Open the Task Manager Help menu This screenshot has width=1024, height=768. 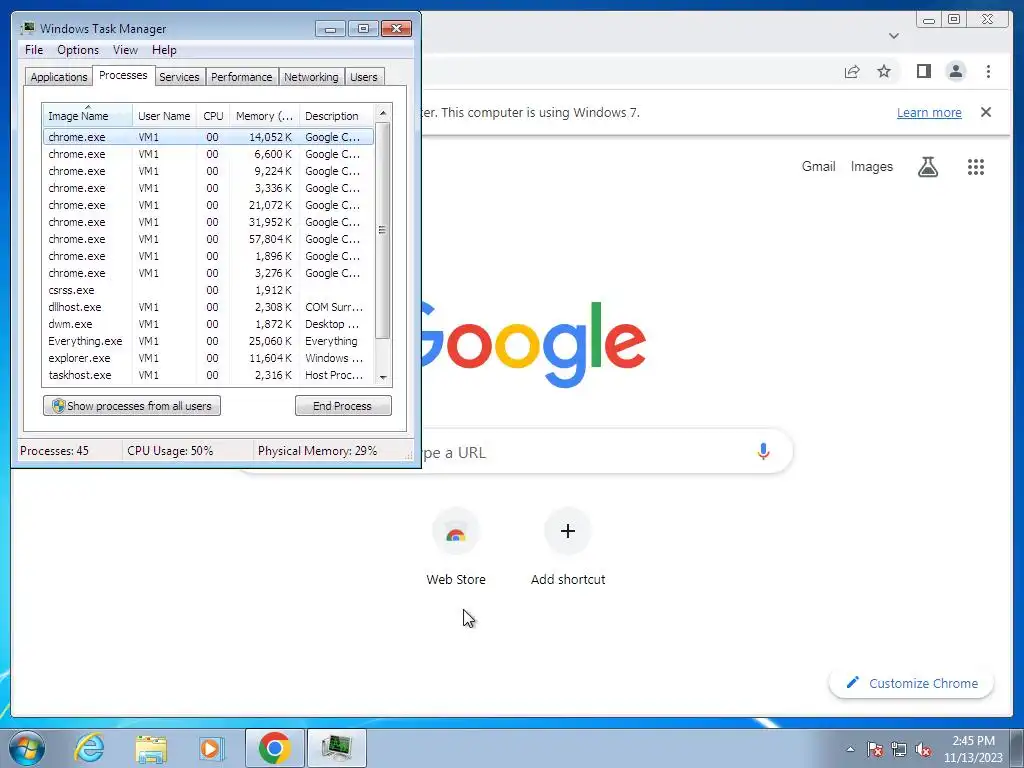(164, 50)
